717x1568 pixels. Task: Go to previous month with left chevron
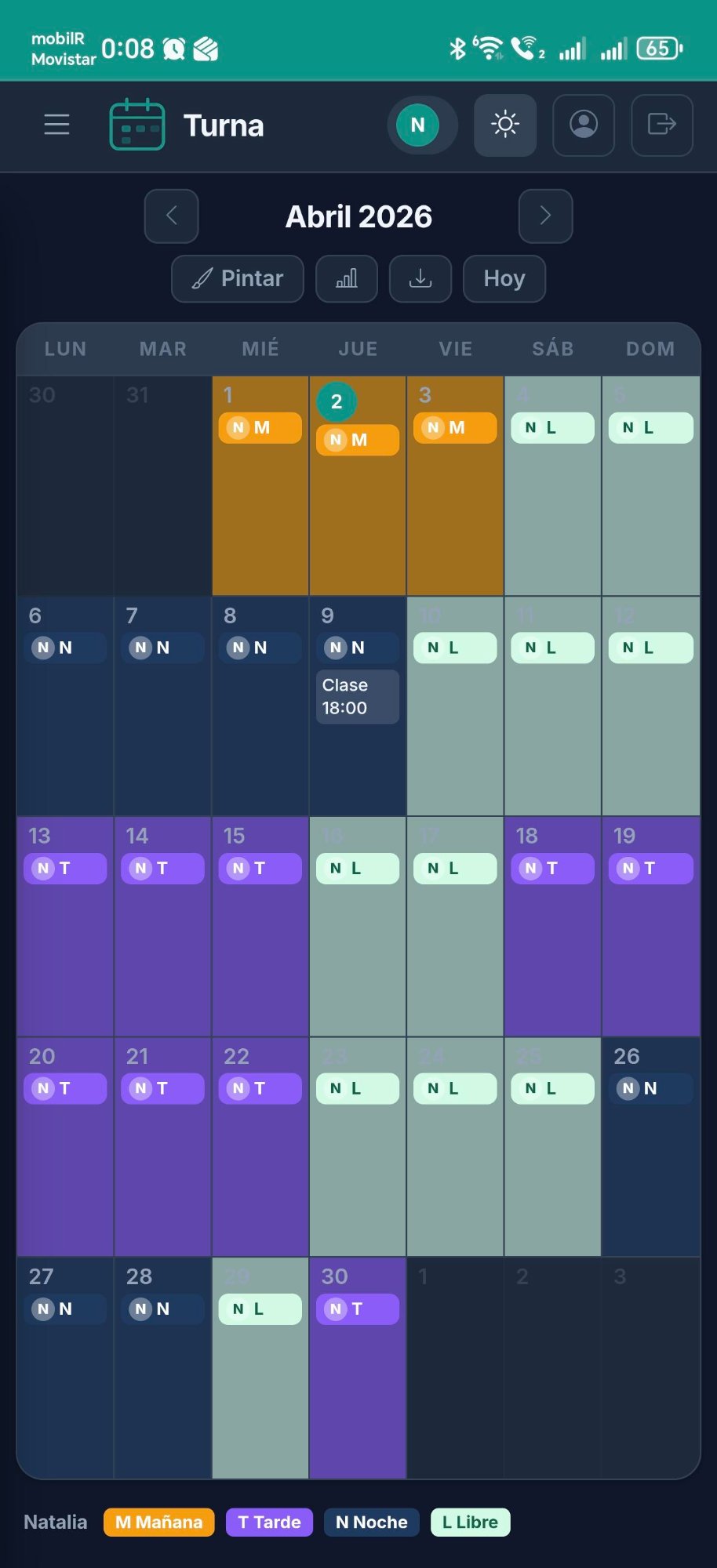[x=171, y=216]
